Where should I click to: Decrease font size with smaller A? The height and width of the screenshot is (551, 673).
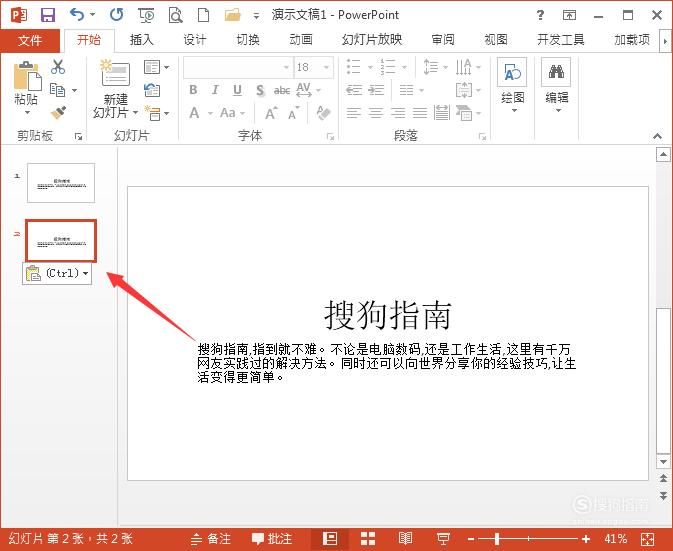pos(294,113)
